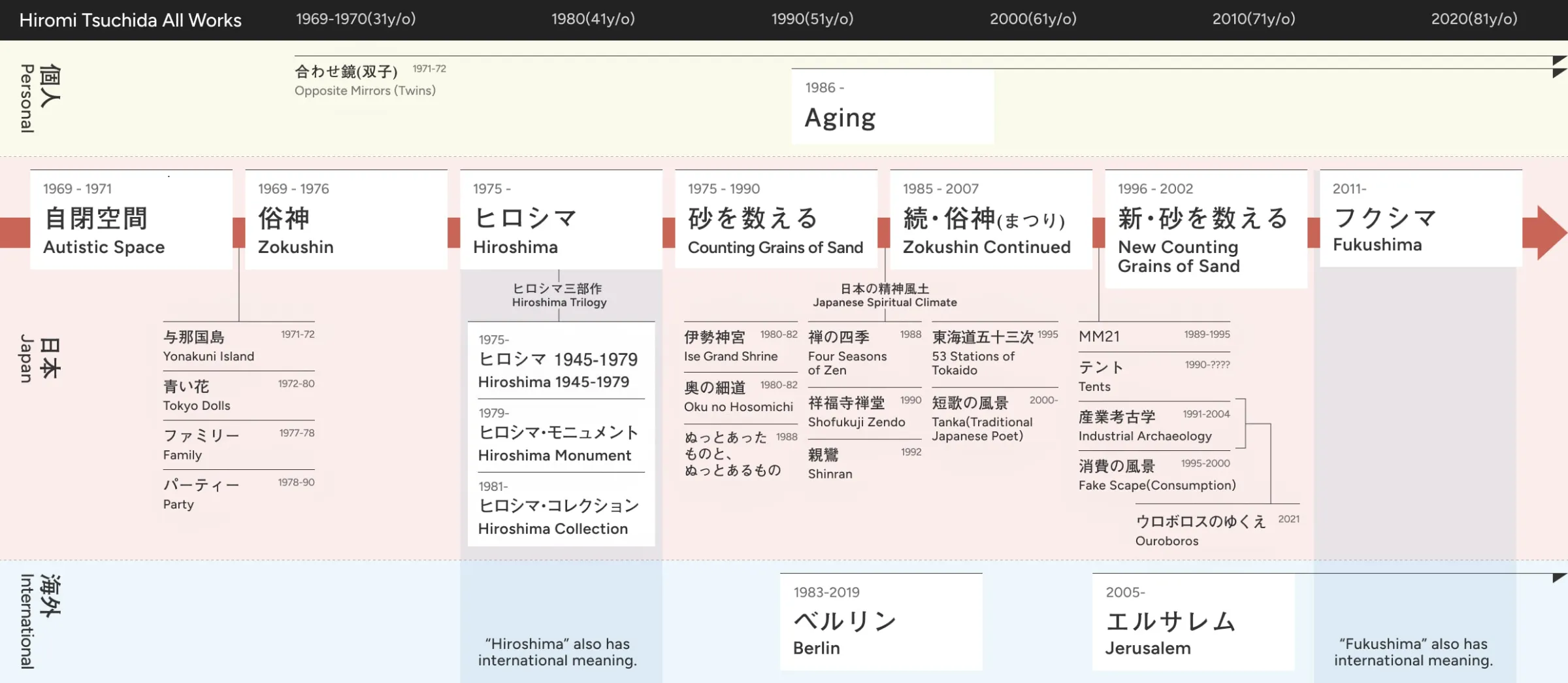The height and width of the screenshot is (683, 1568).
Task: Open Oku no Hosomichi entry
Action: click(741, 397)
